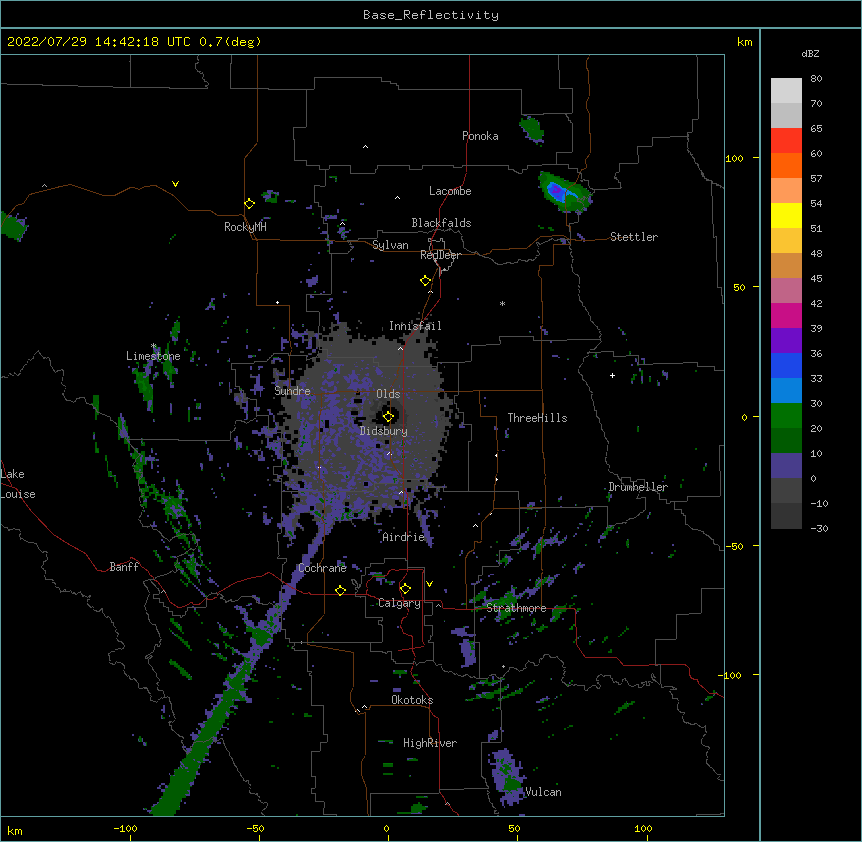Click the 50 tick on right axis
862x842 pixels.
pos(739,287)
